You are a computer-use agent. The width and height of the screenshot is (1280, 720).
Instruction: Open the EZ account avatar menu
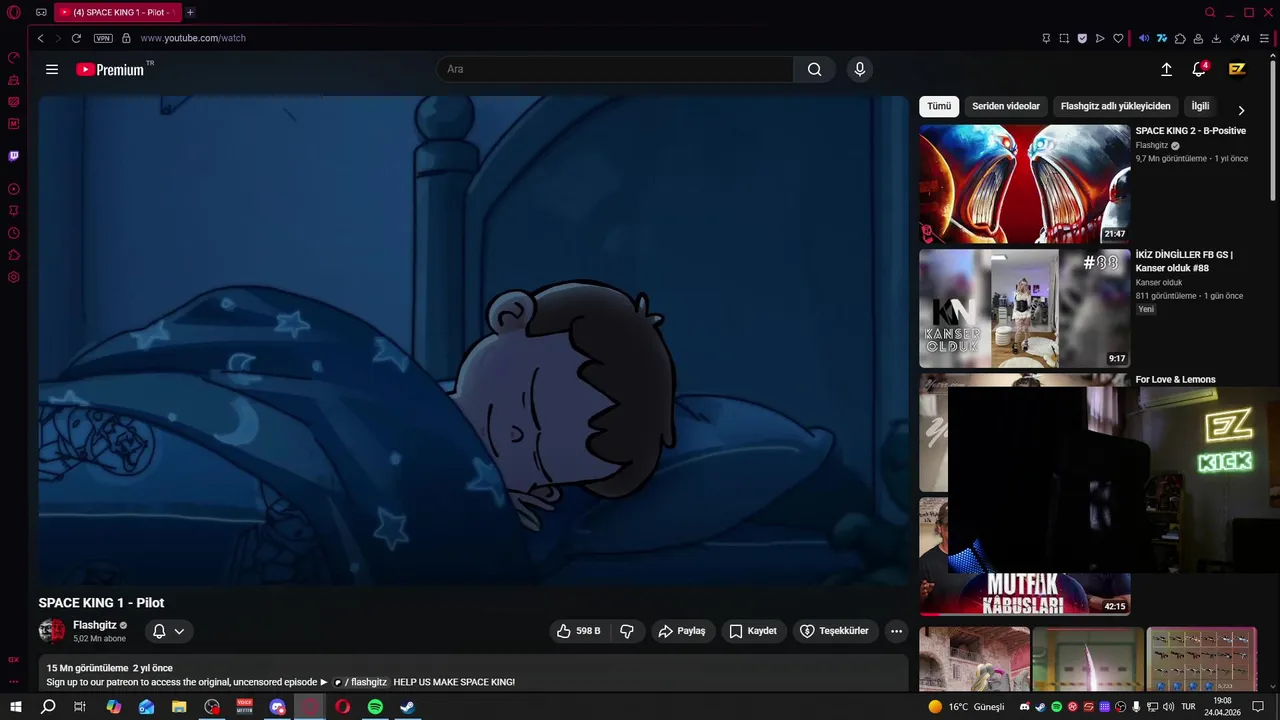[1237, 69]
